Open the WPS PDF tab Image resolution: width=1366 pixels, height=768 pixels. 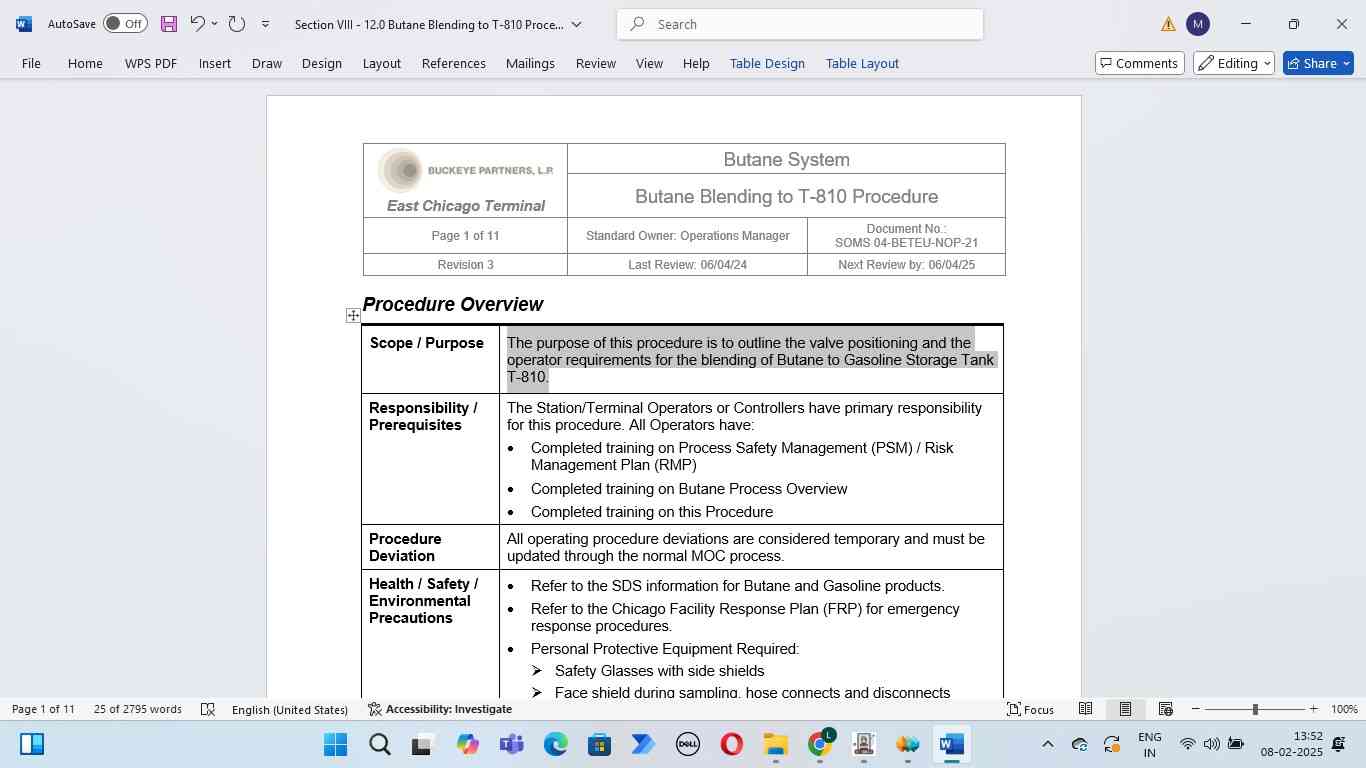(x=151, y=63)
